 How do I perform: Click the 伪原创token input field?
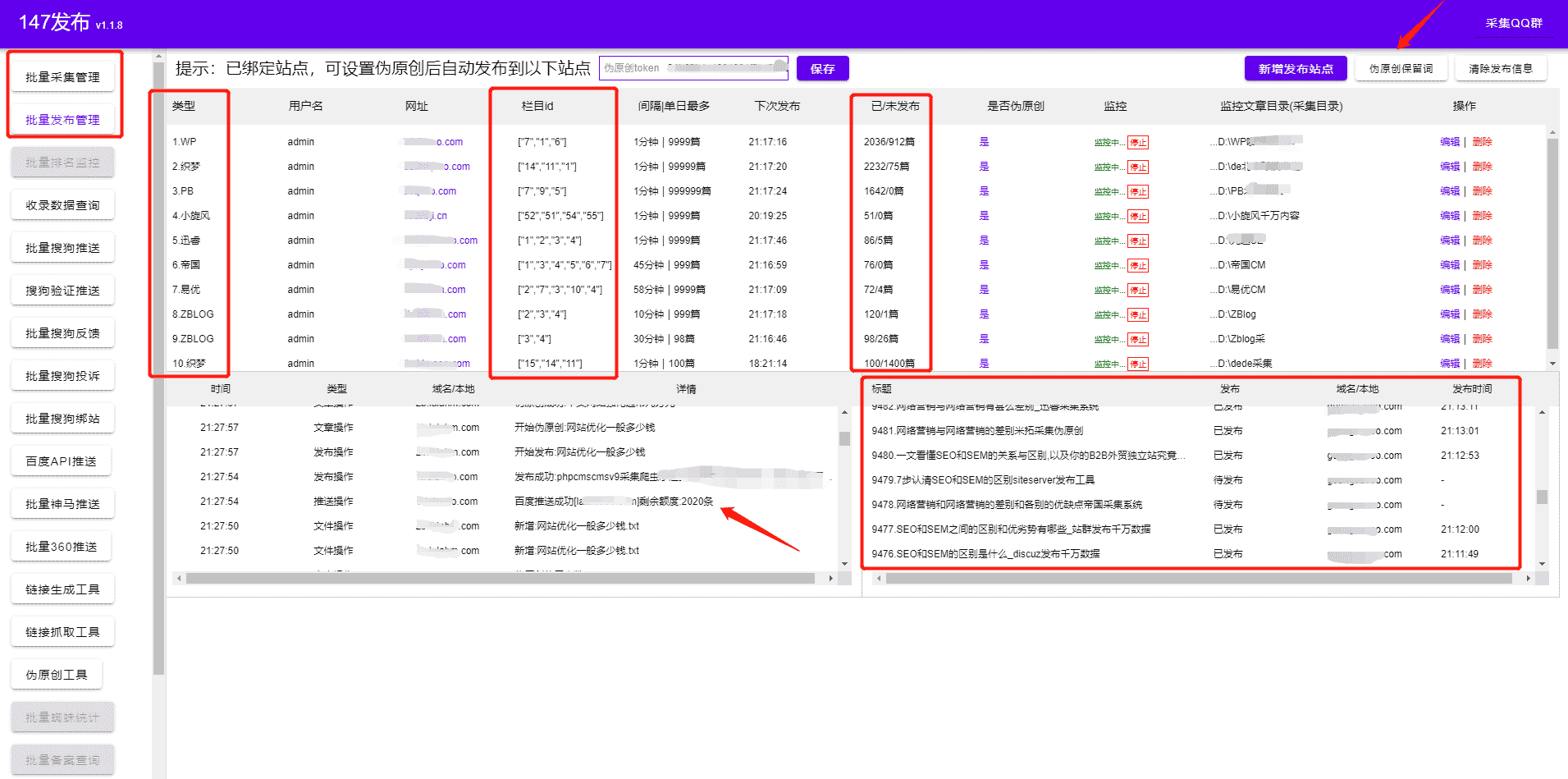pos(693,67)
